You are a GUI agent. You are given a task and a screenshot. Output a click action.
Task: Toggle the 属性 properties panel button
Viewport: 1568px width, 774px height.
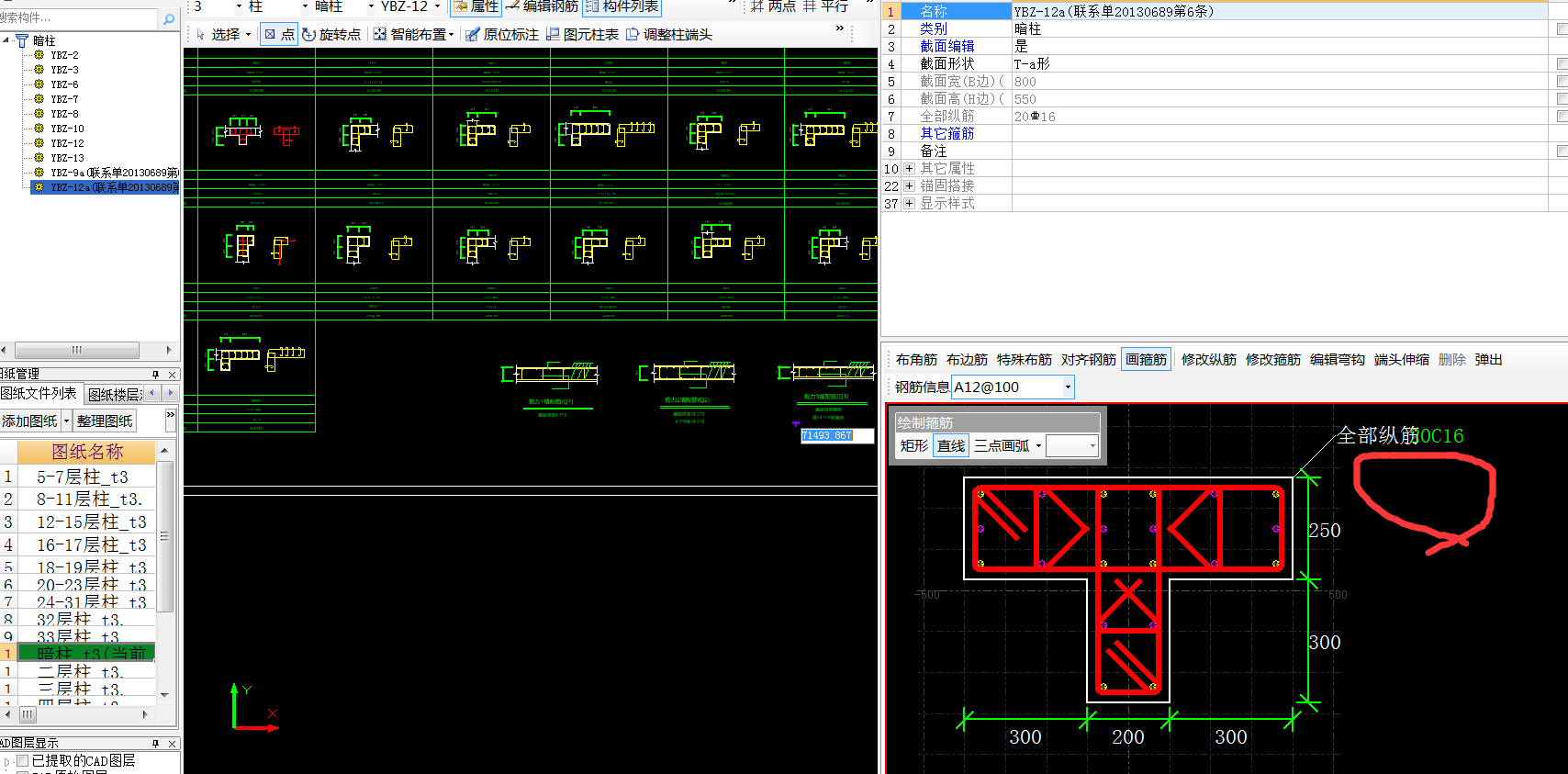pos(475,6)
